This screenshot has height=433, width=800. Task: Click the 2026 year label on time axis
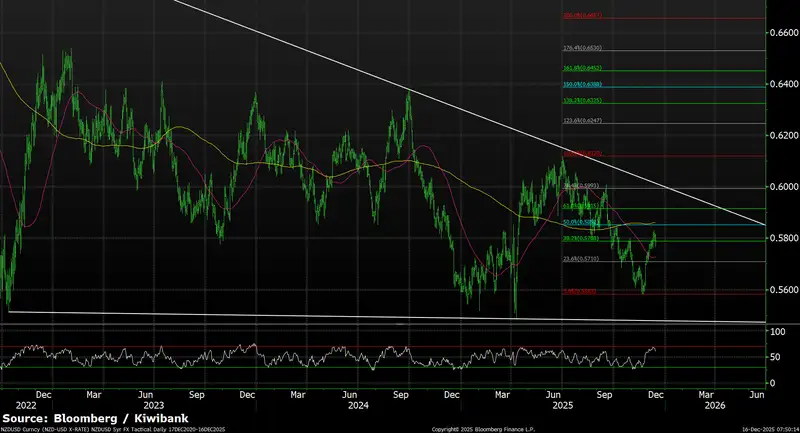[x=715, y=405]
